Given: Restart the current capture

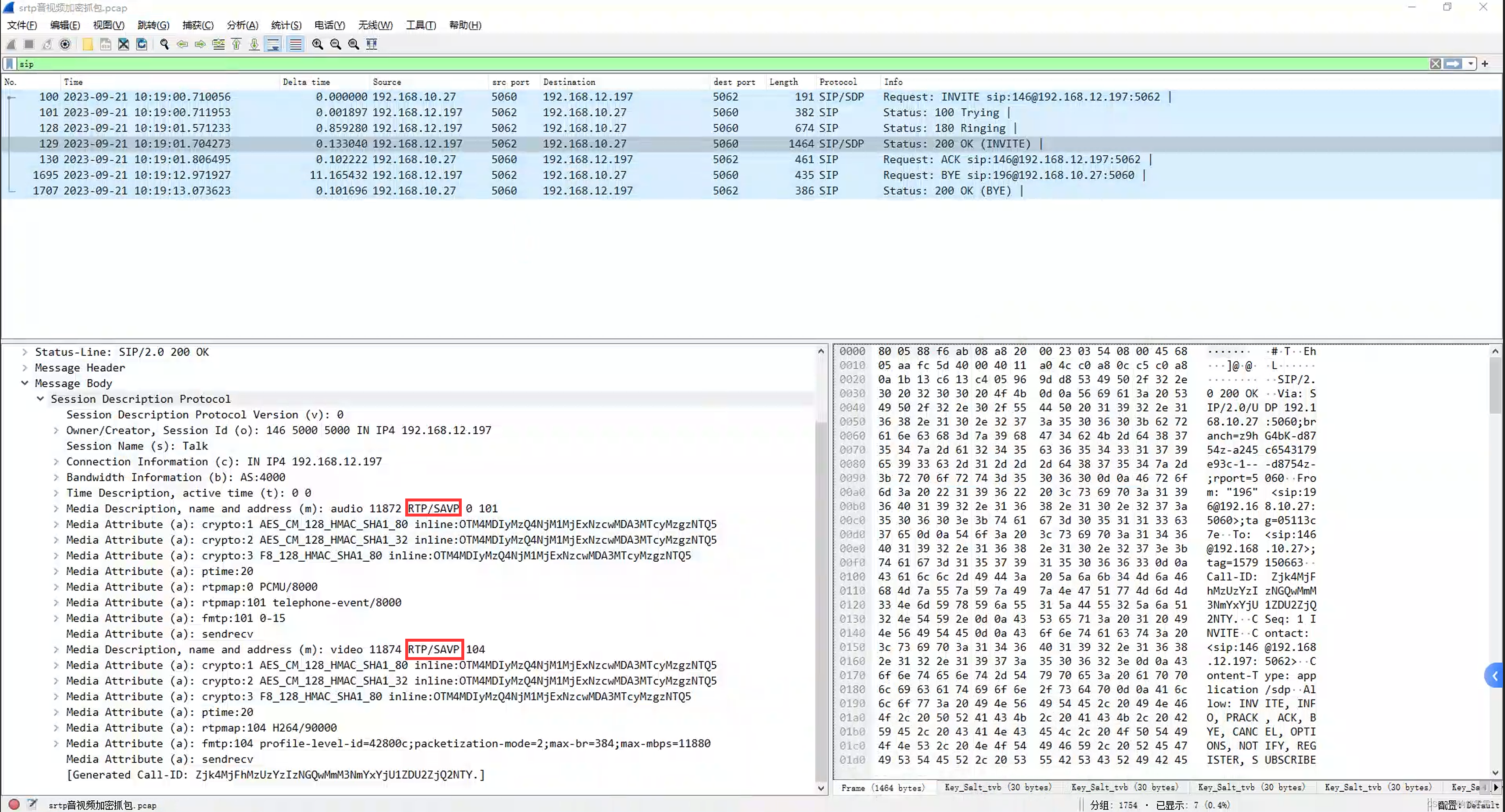Looking at the screenshot, I should coord(47,44).
